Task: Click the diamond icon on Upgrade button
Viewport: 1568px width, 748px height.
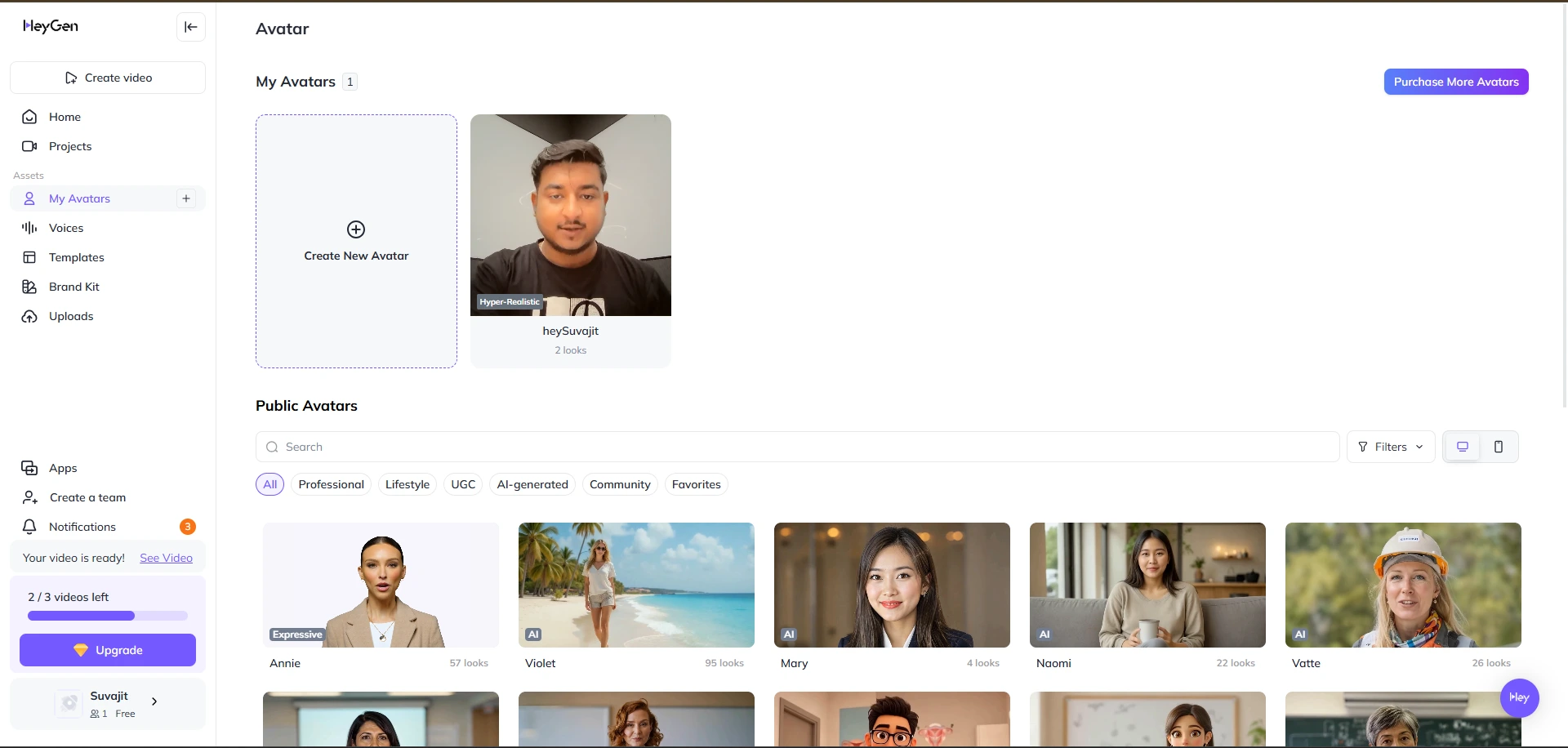Action: [80, 650]
